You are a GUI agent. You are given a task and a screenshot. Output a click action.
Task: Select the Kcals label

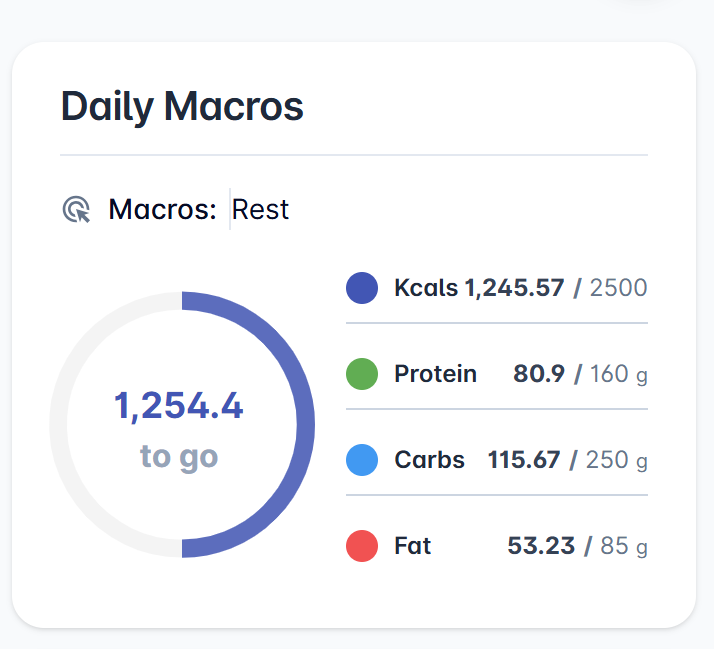click(x=426, y=288)
